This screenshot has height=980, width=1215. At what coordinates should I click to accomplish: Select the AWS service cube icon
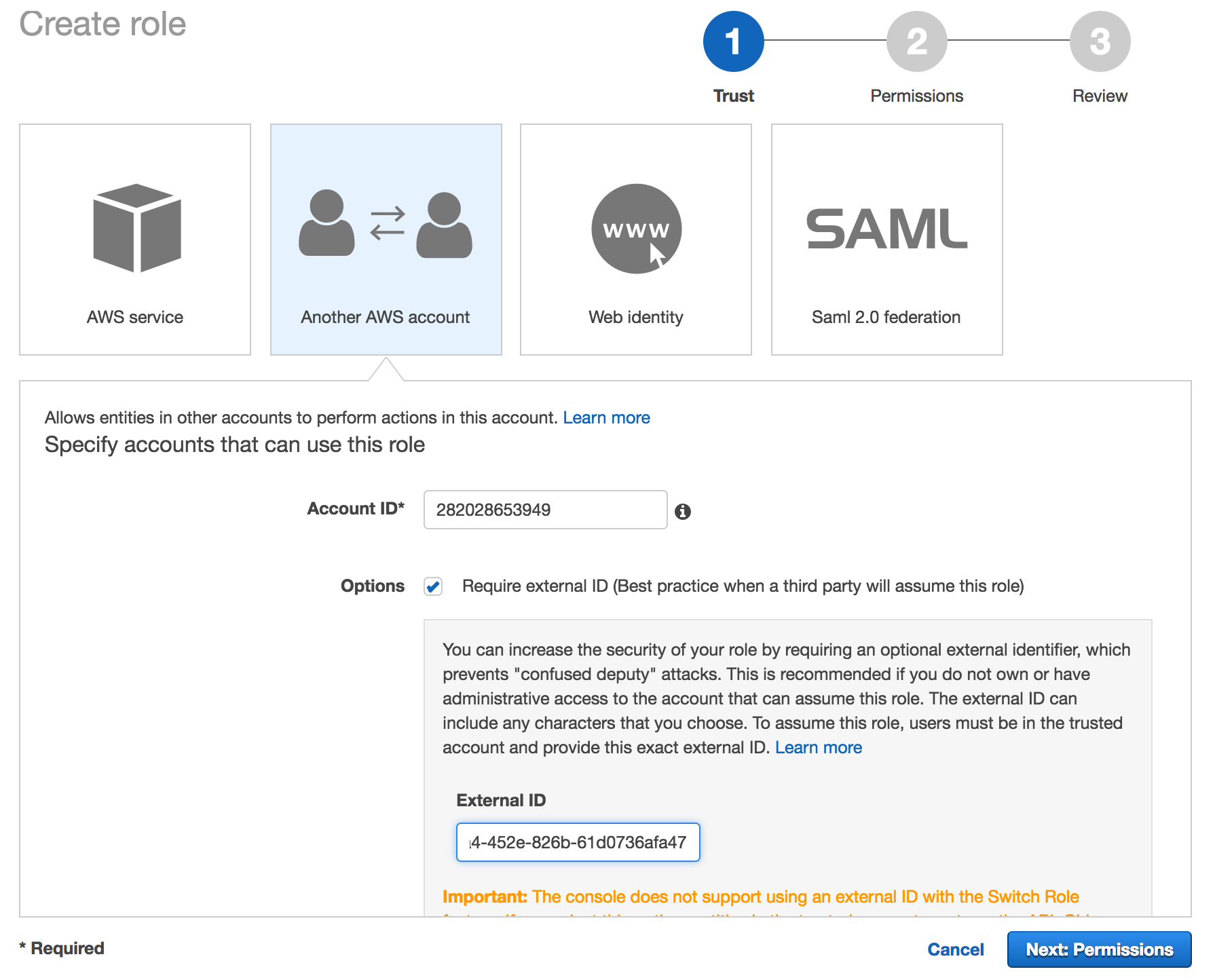tap(137, 228)
